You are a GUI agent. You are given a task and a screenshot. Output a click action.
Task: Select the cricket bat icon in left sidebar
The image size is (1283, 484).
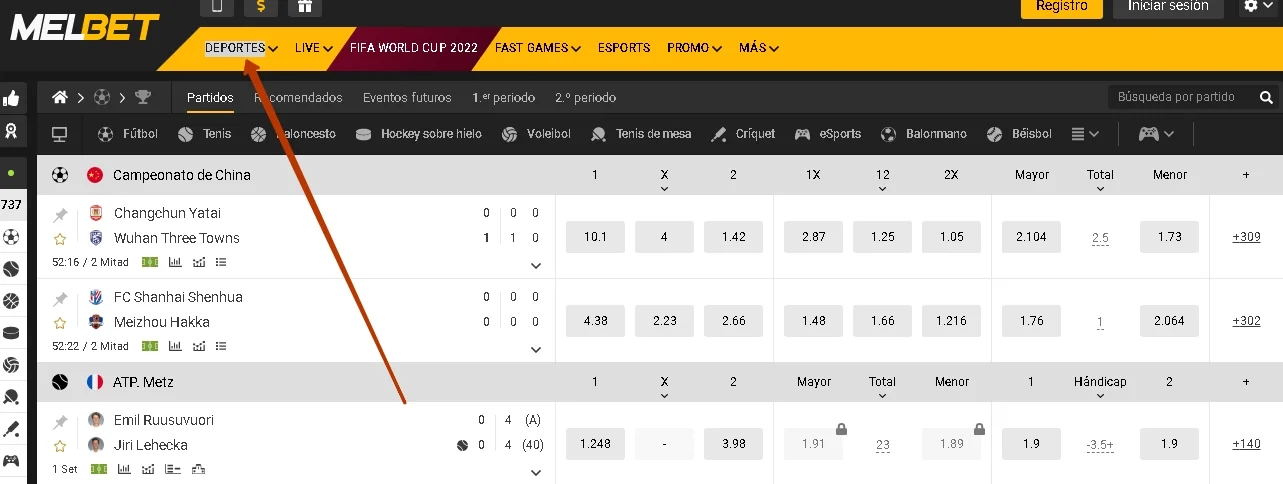click(11, 429)
